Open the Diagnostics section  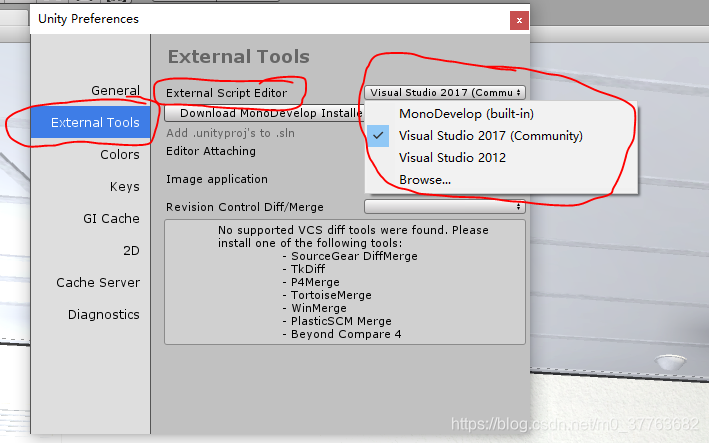104,315
